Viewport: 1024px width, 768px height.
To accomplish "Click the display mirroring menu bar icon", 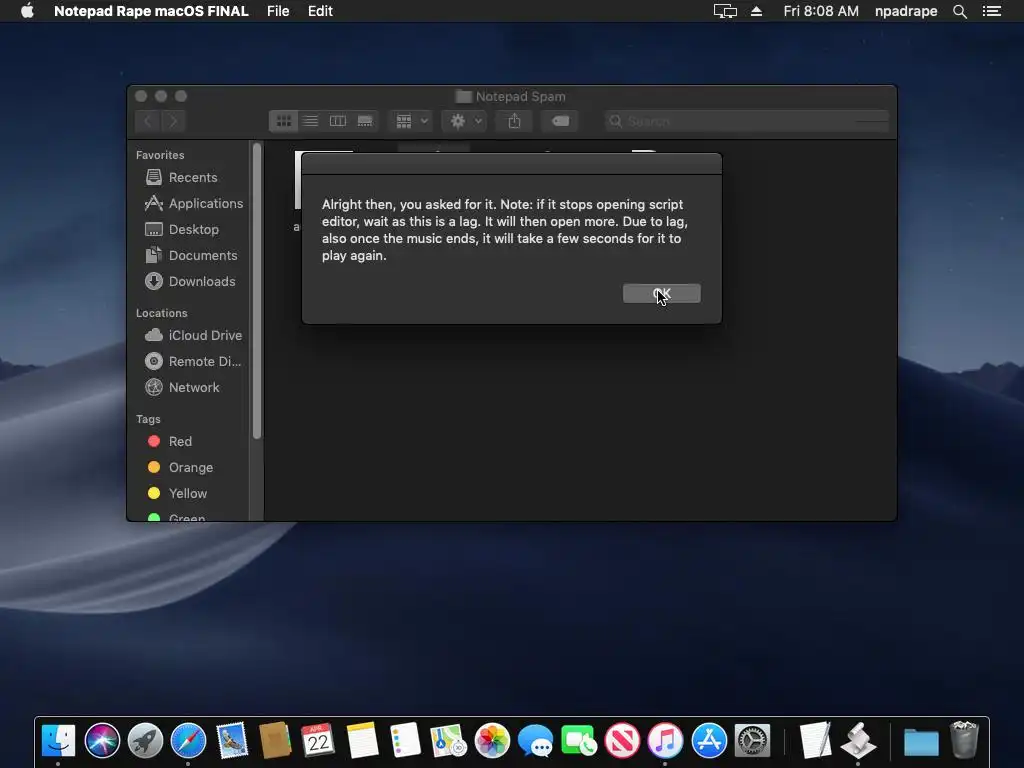I will [x=725, y=11].
